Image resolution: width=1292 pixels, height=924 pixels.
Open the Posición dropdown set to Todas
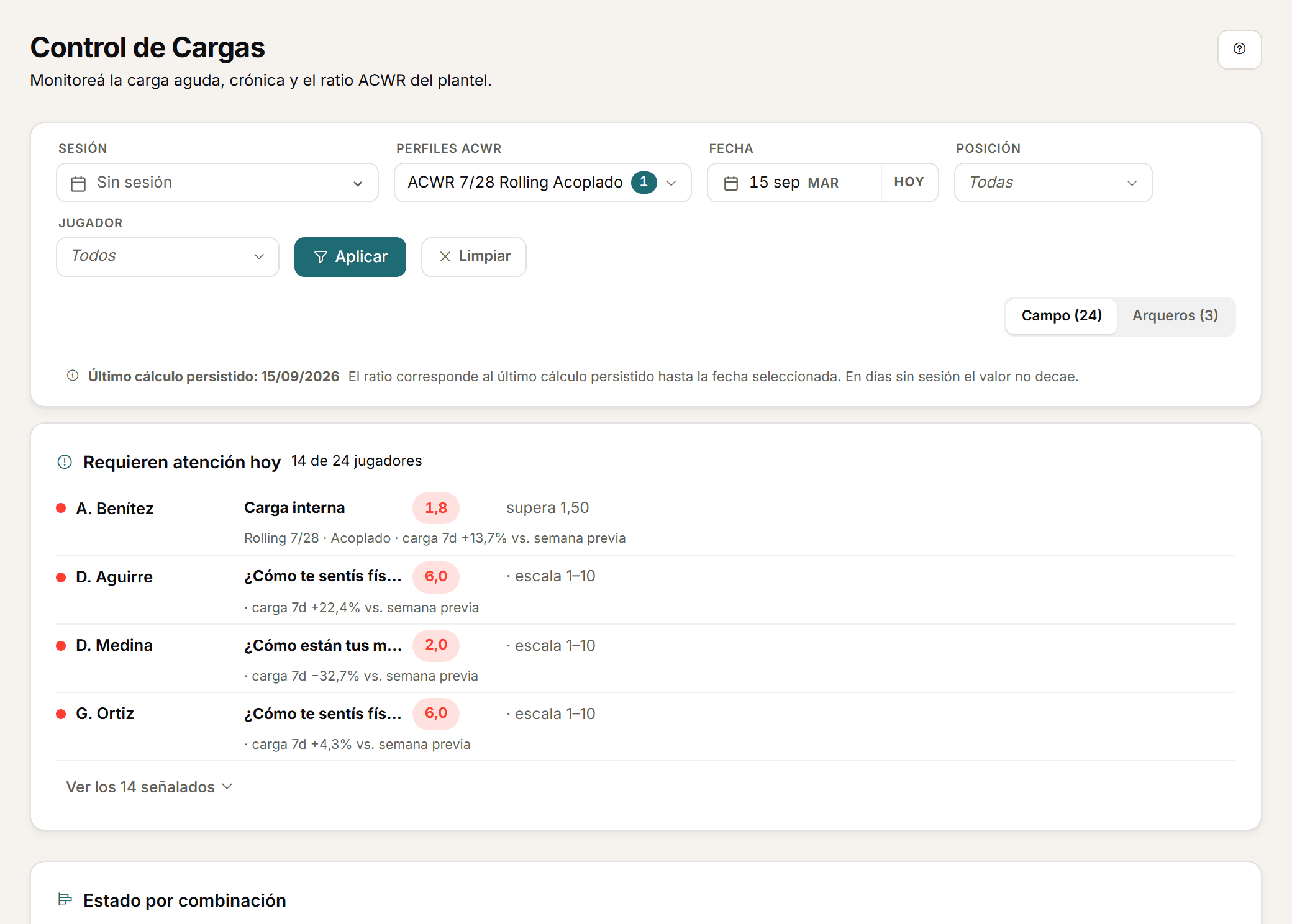[1053, 183]
